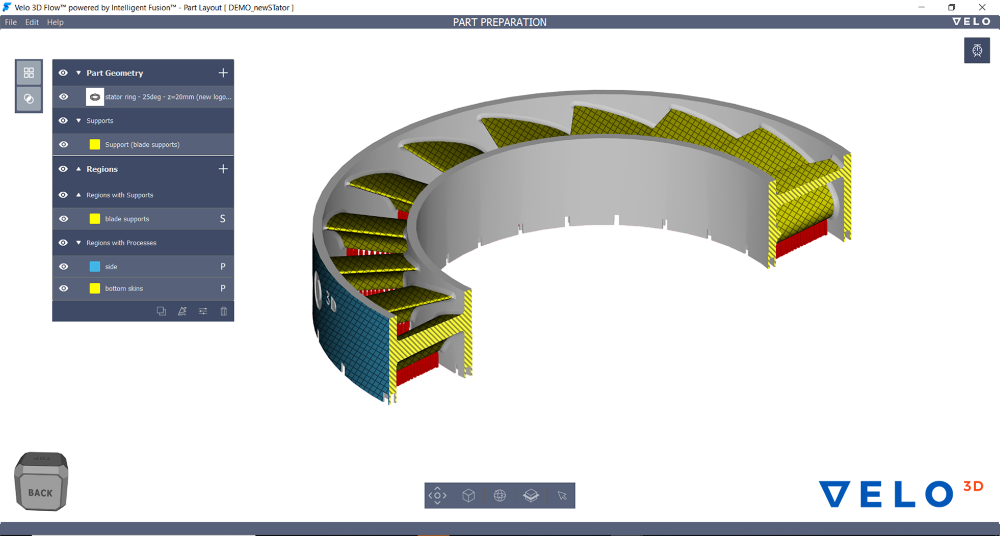Click the overlapping circles icon in the left sidebar
1000x536 pixels.
(x=29, y=99)
